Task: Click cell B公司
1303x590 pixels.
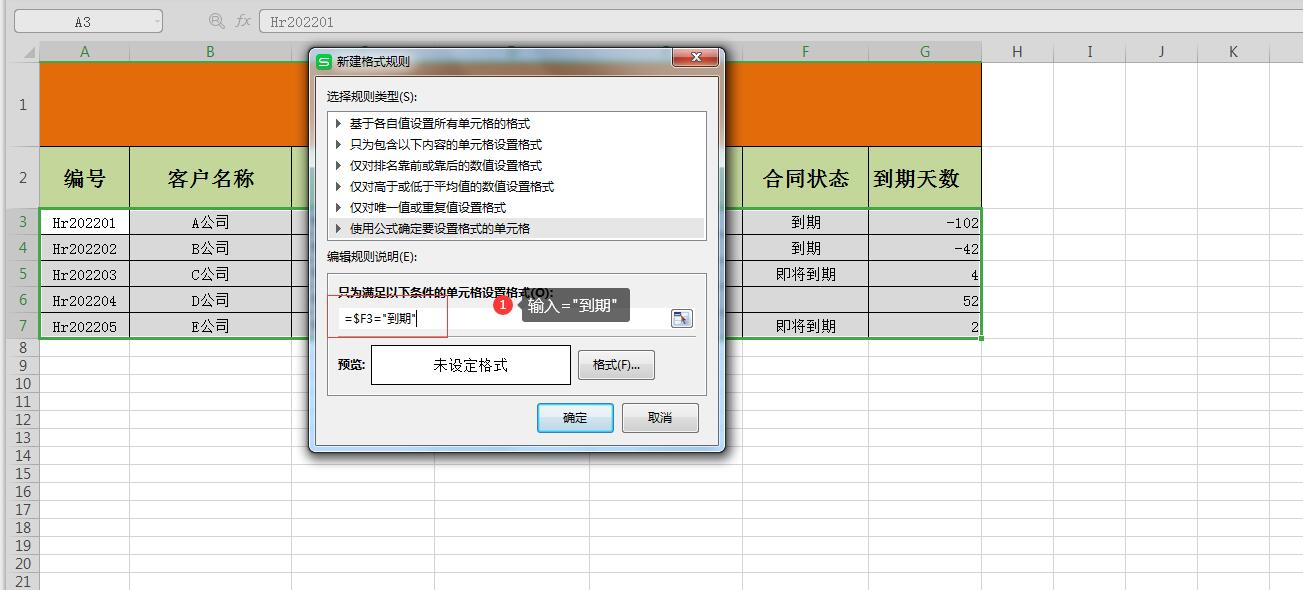Action: coord(210,249)
